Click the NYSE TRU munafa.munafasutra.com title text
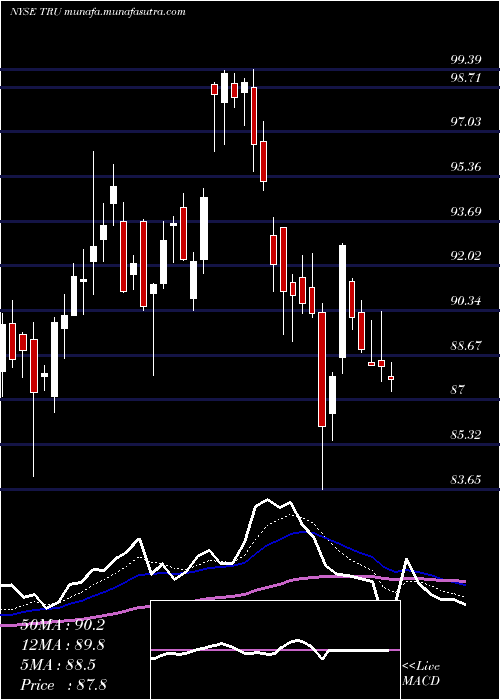This screenshot has height=700, width=500. (97, 12)
